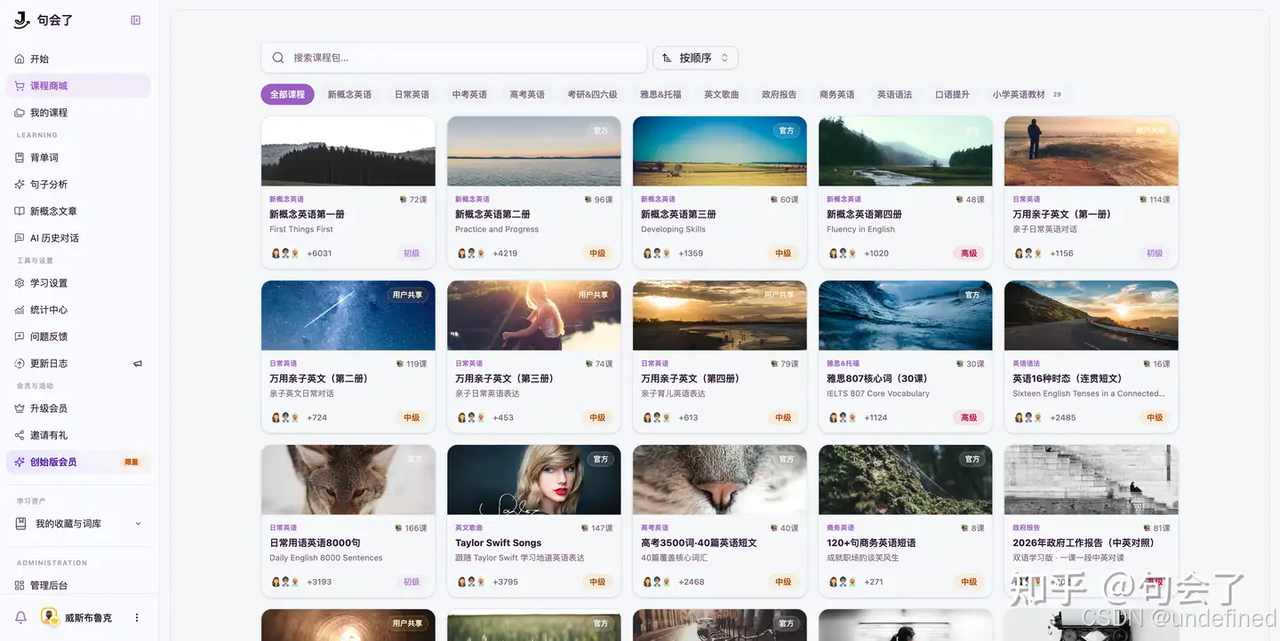1280x641 pixels.
Task: Switch to 小学英语教材 tab
Action: pos(1027,94)
